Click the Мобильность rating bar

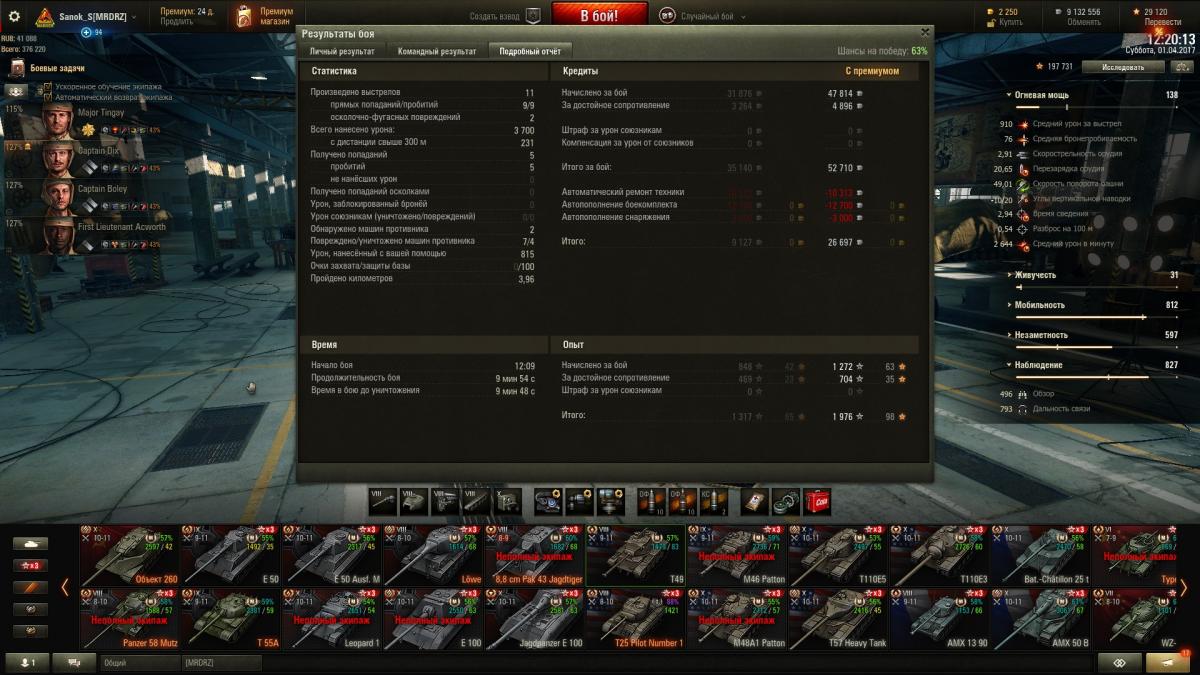click(1095, 317)
